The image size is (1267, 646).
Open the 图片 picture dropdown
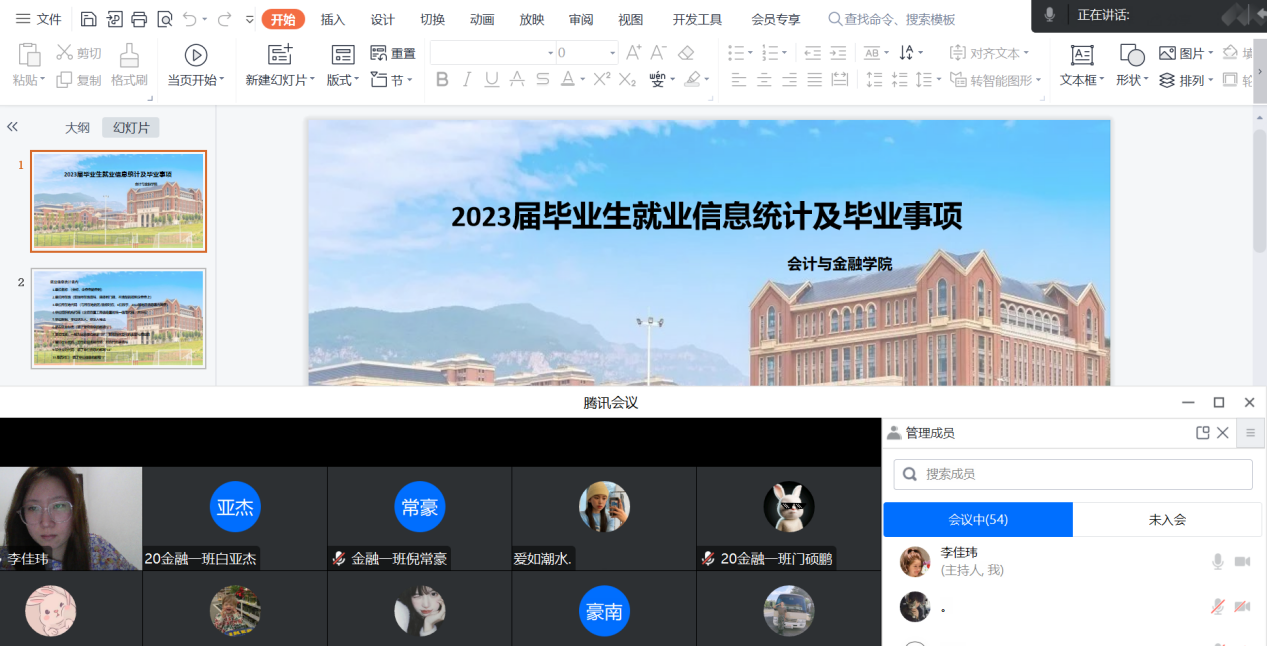click(x=1186, y=53)
